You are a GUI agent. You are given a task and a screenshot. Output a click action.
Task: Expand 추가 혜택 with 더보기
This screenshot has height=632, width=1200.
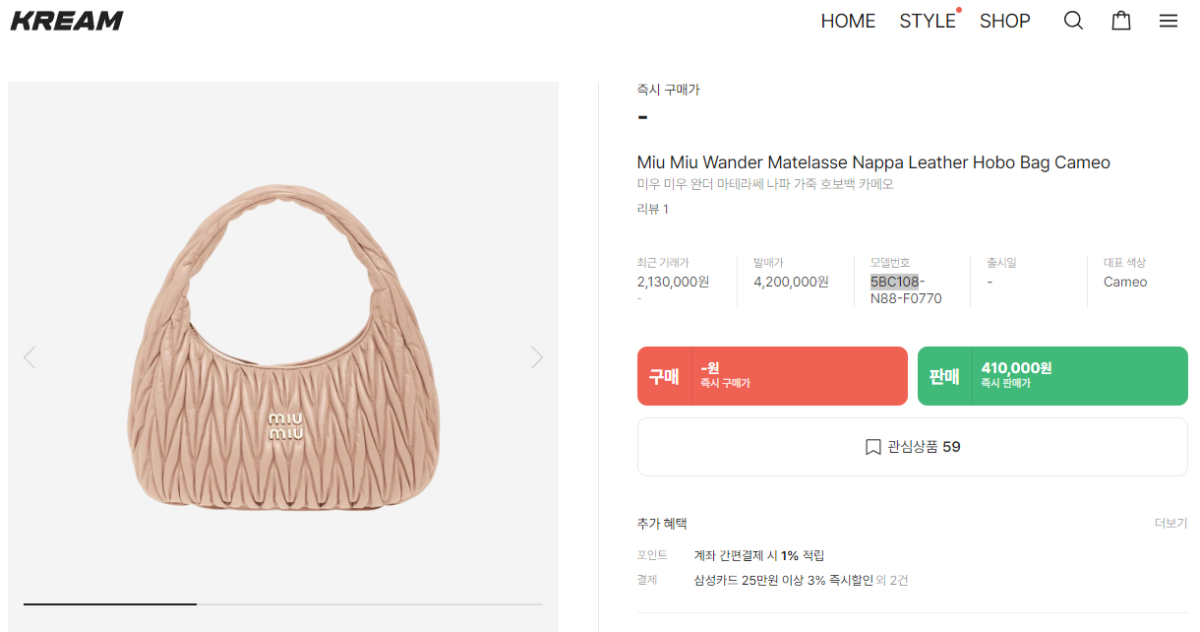(1170, 523)
